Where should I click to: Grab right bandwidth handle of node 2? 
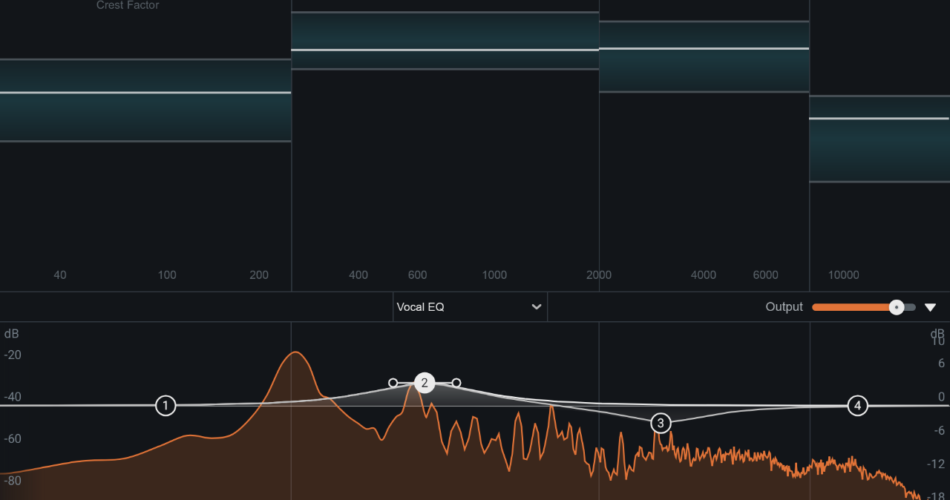click(456, 382)
